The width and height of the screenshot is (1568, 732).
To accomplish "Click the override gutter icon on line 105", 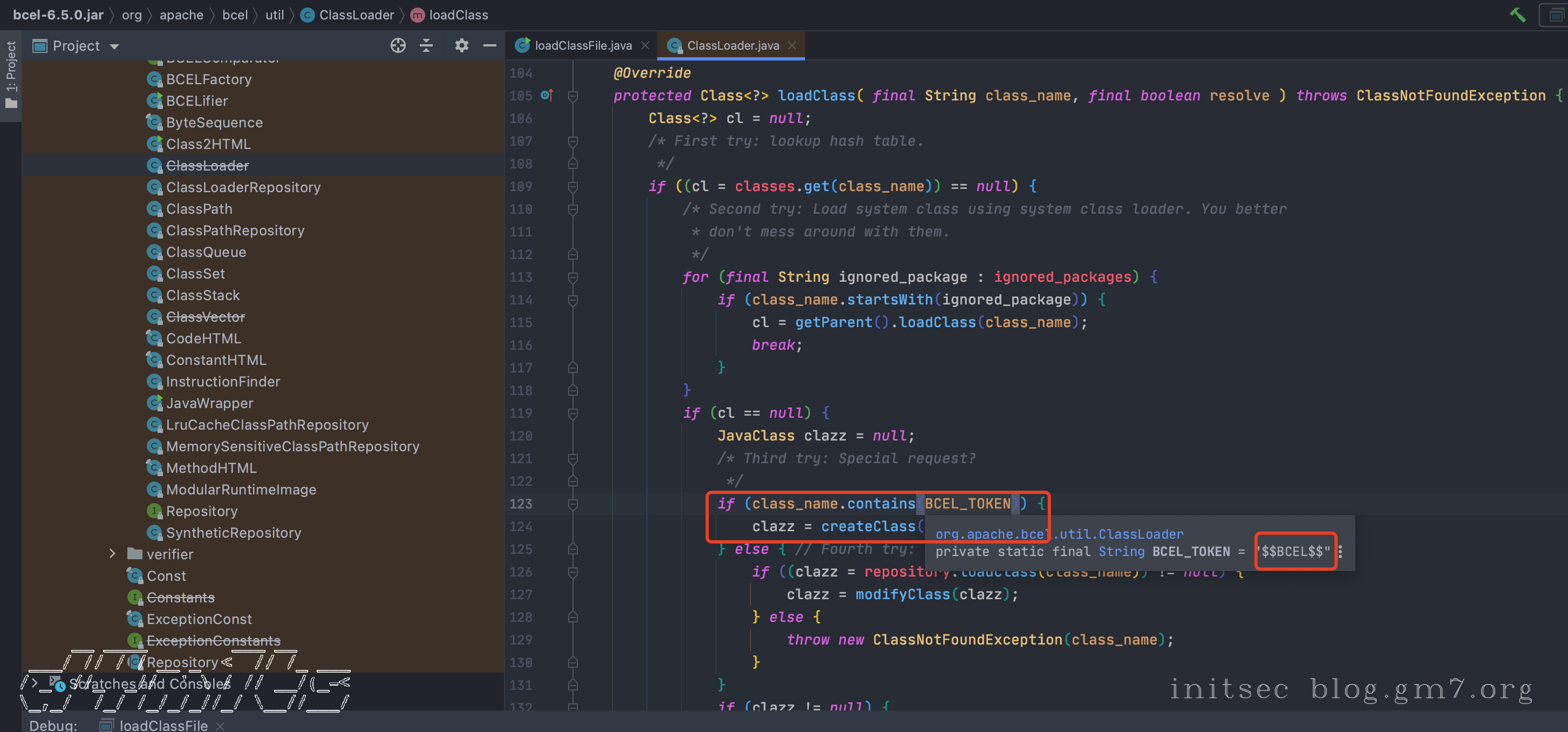I will pos(547,95).
